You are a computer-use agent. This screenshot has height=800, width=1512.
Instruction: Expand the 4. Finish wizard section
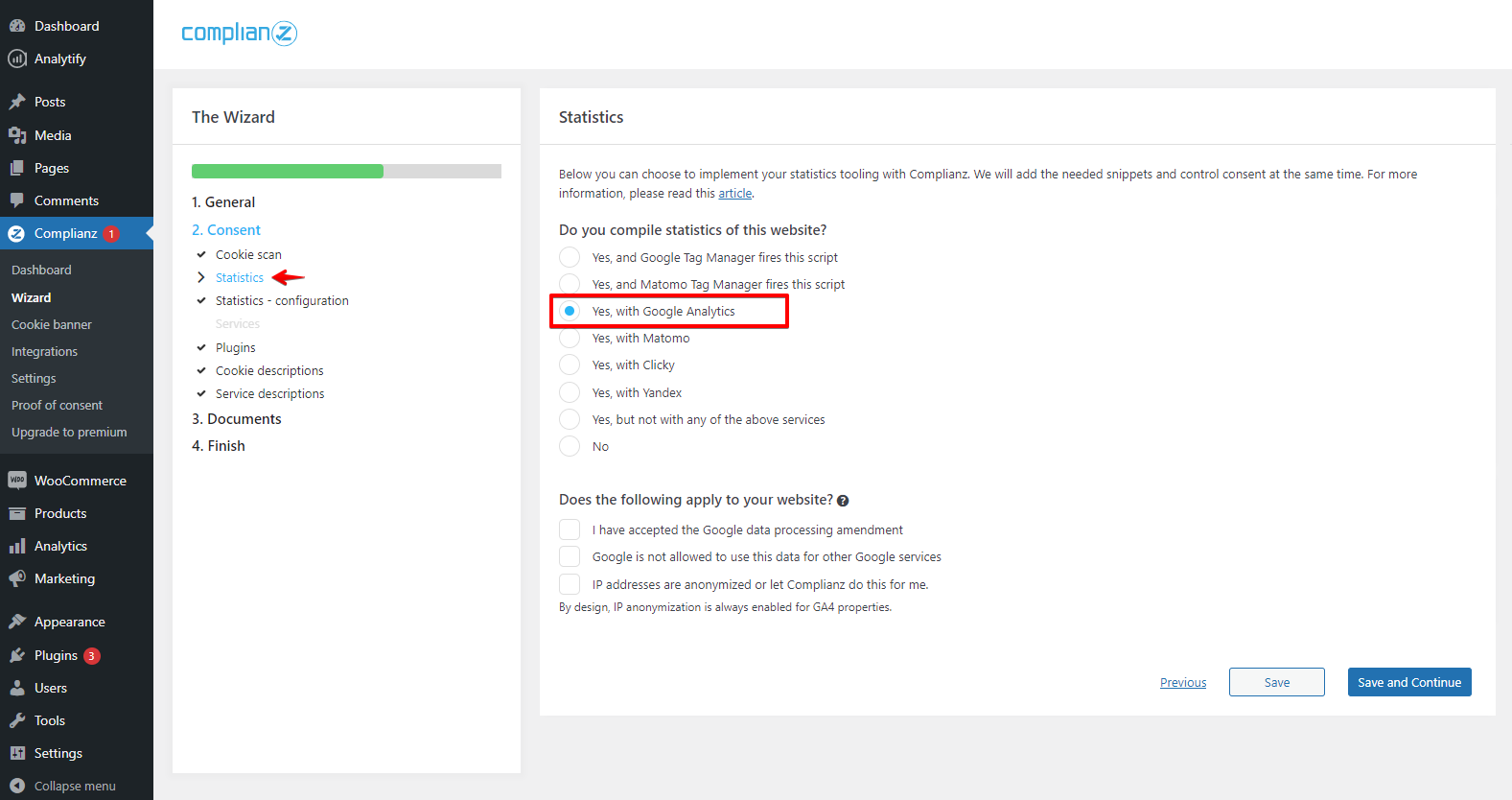pyautogui.click(x=219, y=446)
